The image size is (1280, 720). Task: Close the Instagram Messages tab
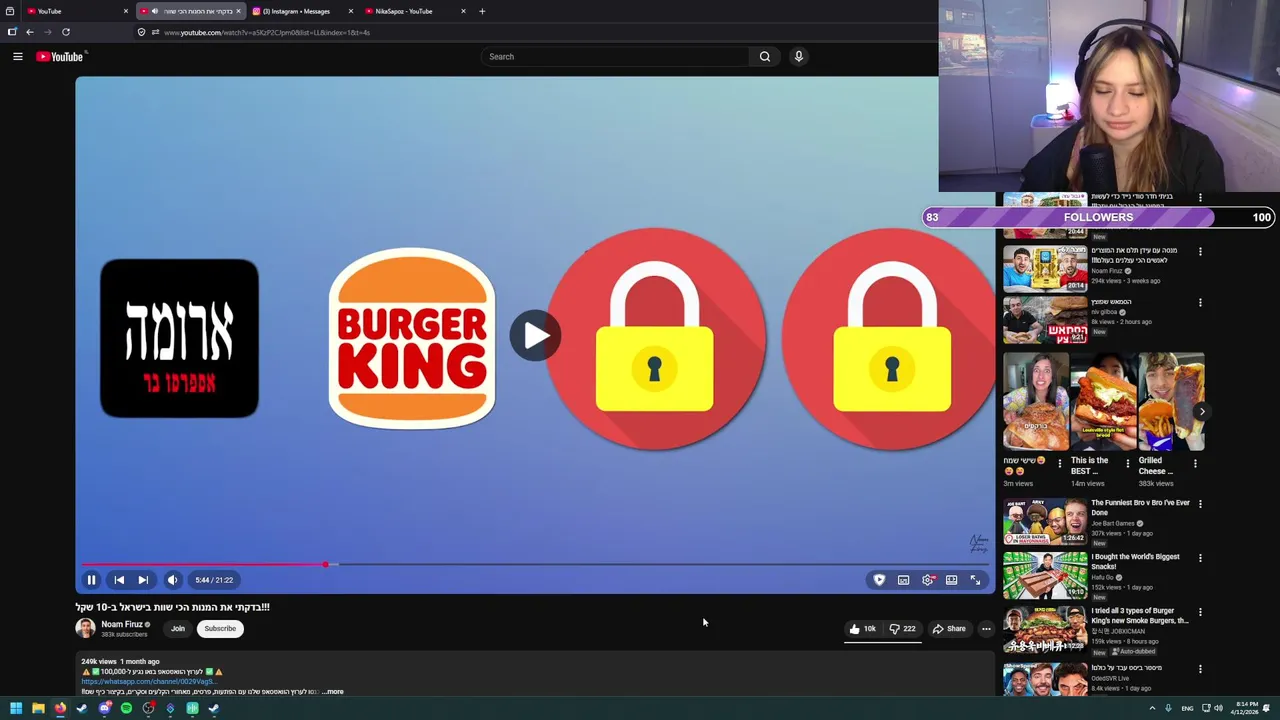tap(350, 11)
